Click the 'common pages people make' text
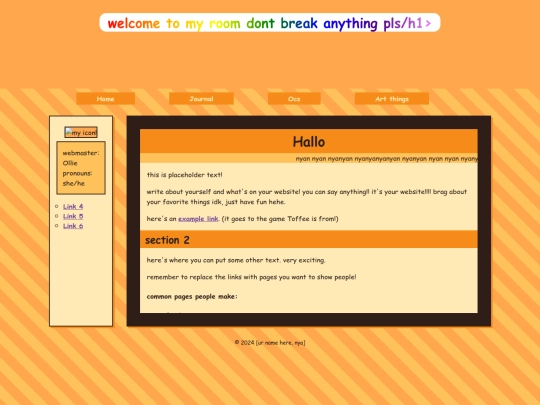This screenshot has width=540, height=405. point(192,297)
